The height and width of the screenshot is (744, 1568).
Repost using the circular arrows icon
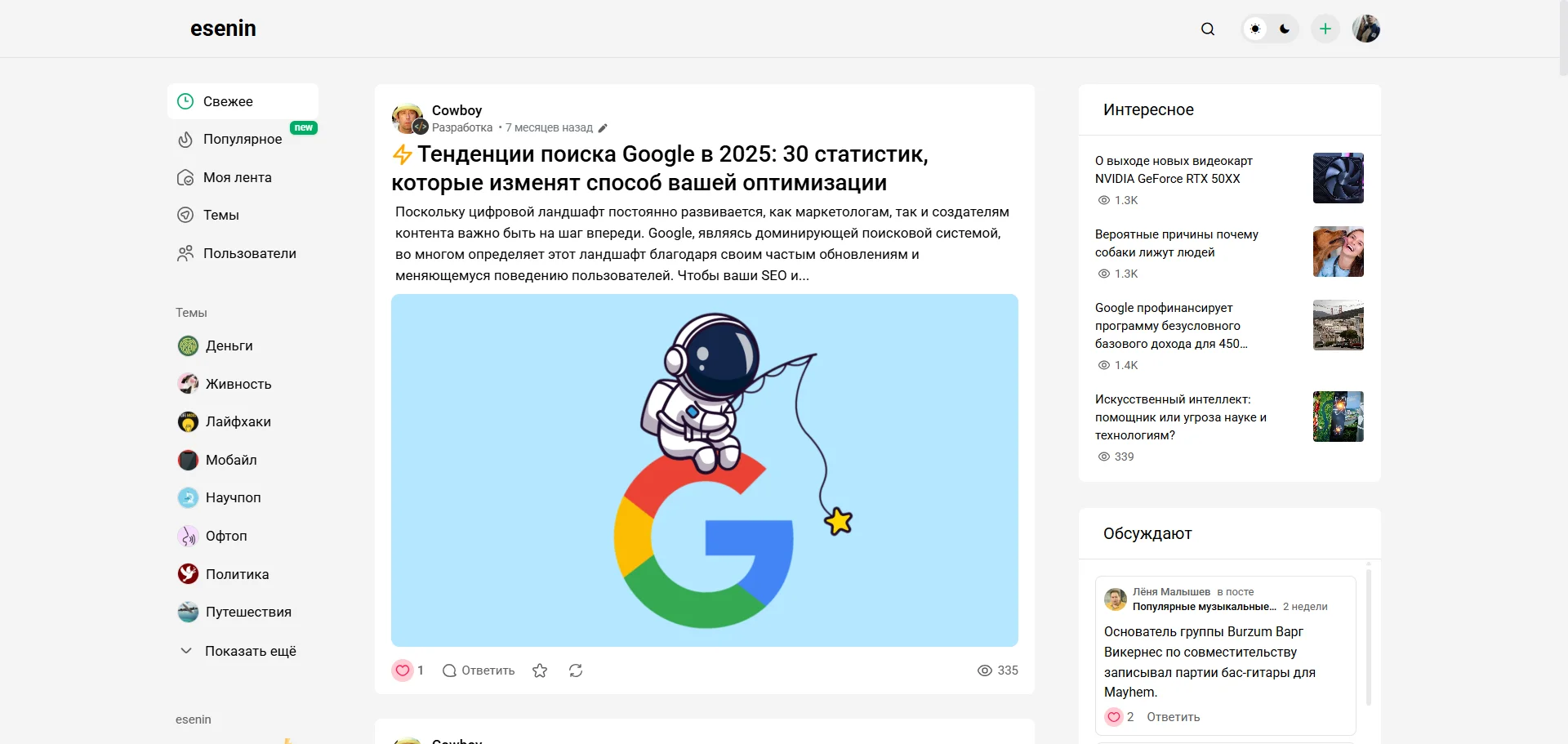pos(576,670)
